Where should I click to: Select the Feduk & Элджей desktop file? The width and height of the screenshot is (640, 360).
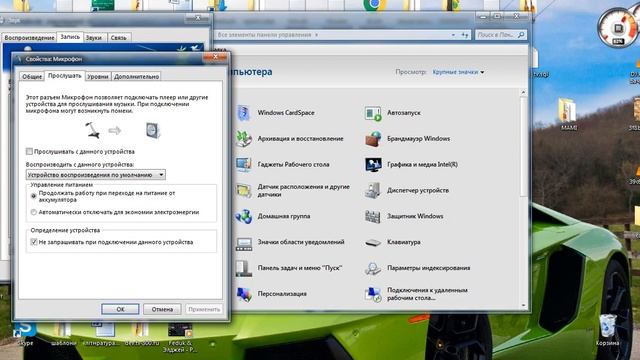180,337
